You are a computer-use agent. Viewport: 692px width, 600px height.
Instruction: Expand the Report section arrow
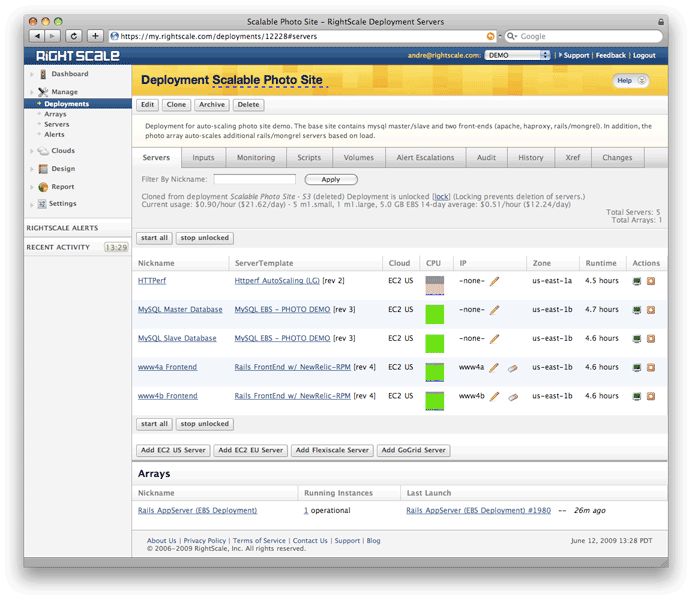click(x=32, y=188)
